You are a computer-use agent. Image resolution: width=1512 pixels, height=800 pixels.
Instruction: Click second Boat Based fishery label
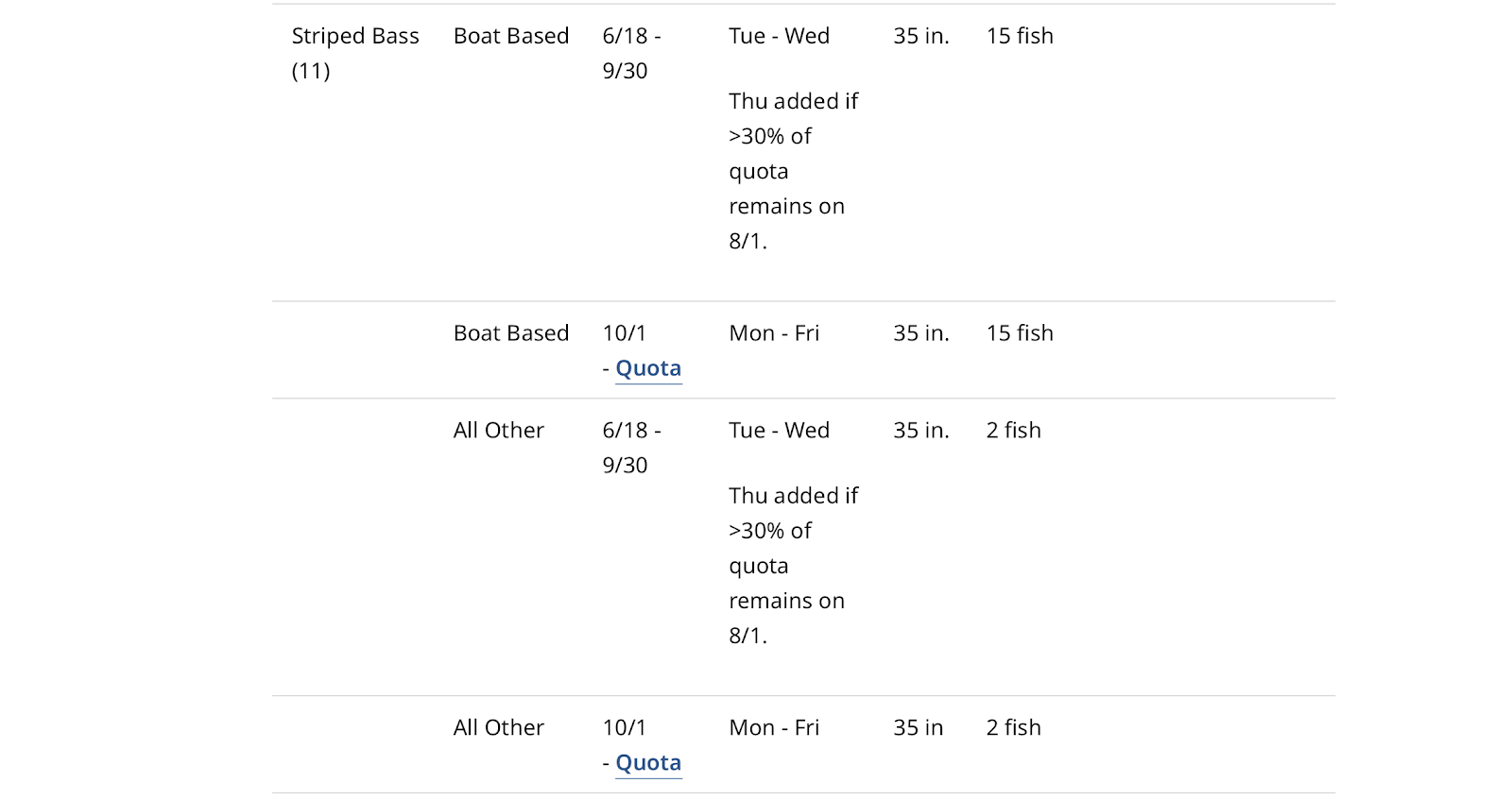click(x=511, y=333)
